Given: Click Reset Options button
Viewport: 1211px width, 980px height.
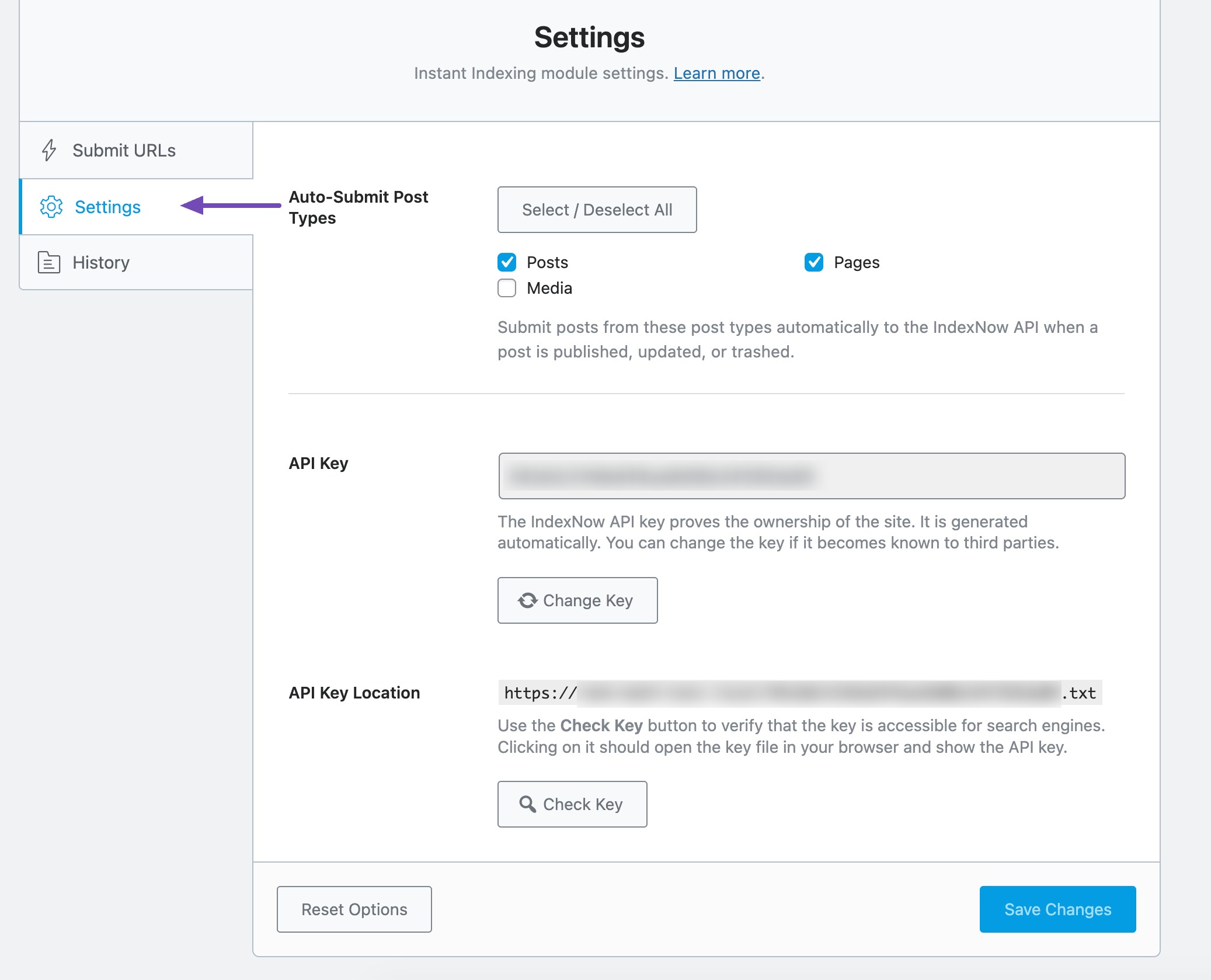Looking at the screenshot, I should (354, 909).
